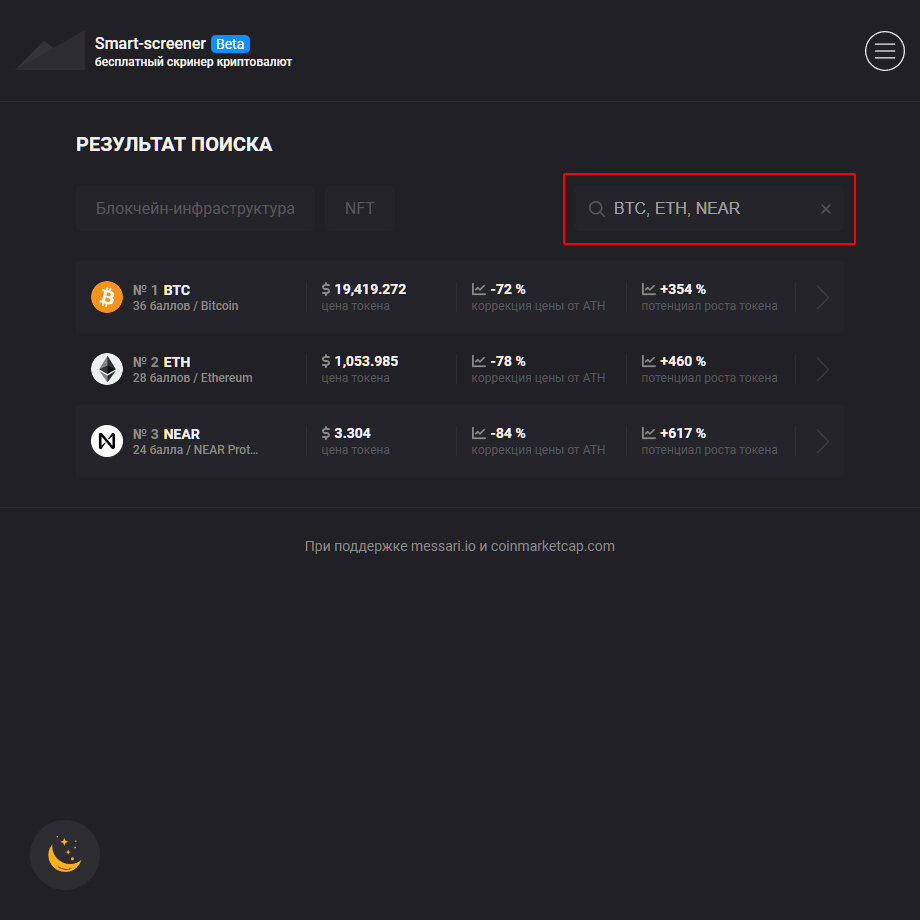
Task: Click the Bitcoin coin icon
Action: point(106,297)
